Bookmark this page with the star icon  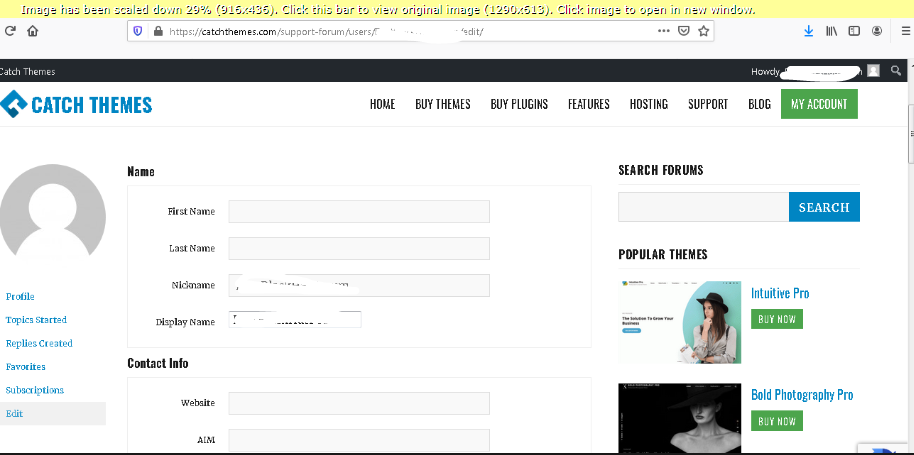click(x=704, y=31)
